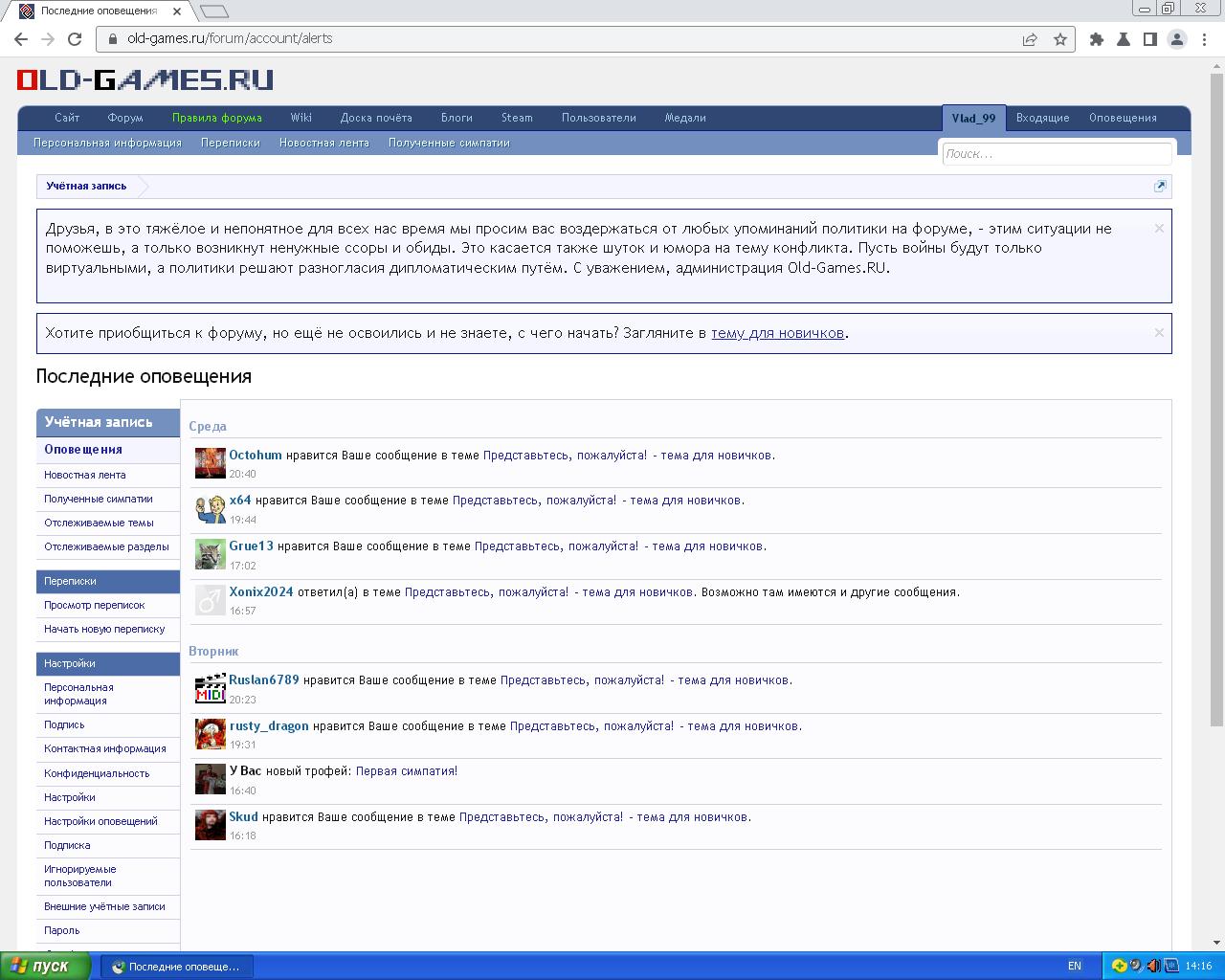Image resolution: width=1225 pixels, height=980 pixels.
Task: Bookmark this page with the star icon
Action: [x=1060, y=39]
